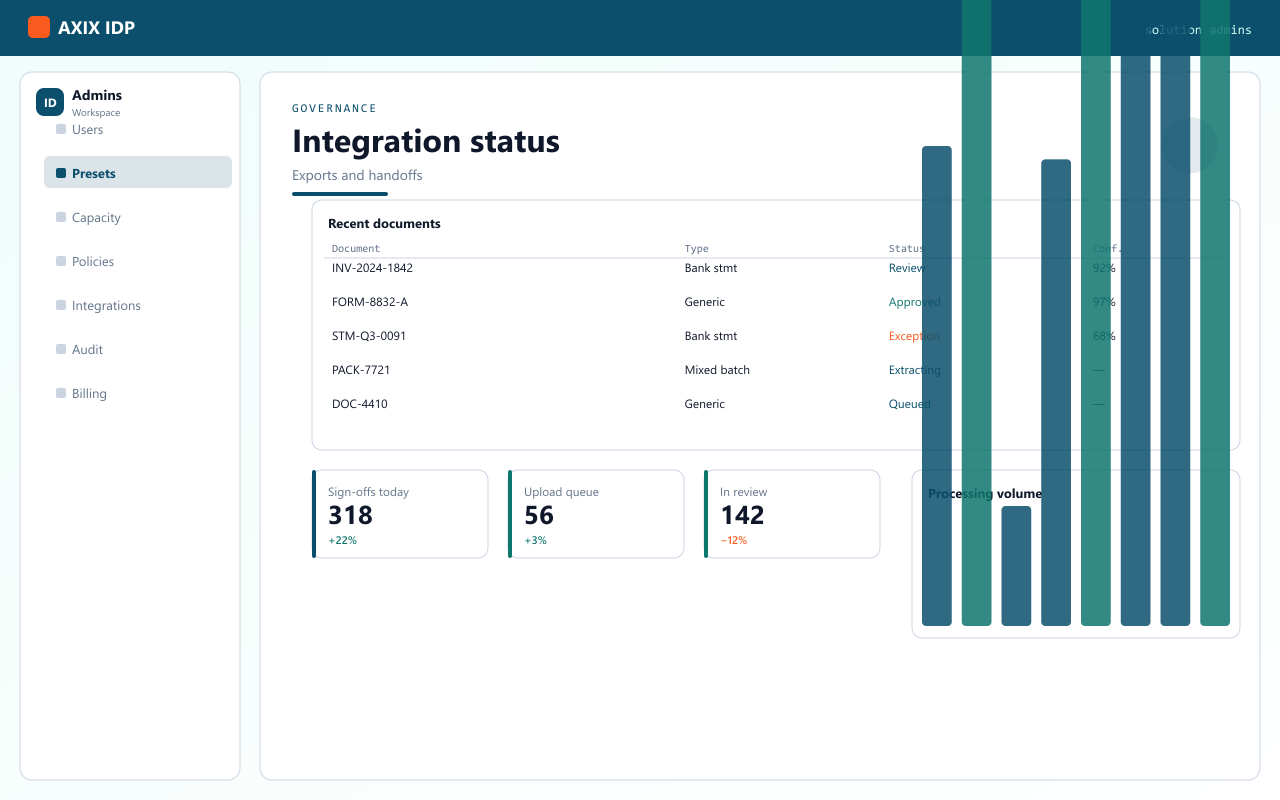Open the Upload queue card

(x=596, y=514)
